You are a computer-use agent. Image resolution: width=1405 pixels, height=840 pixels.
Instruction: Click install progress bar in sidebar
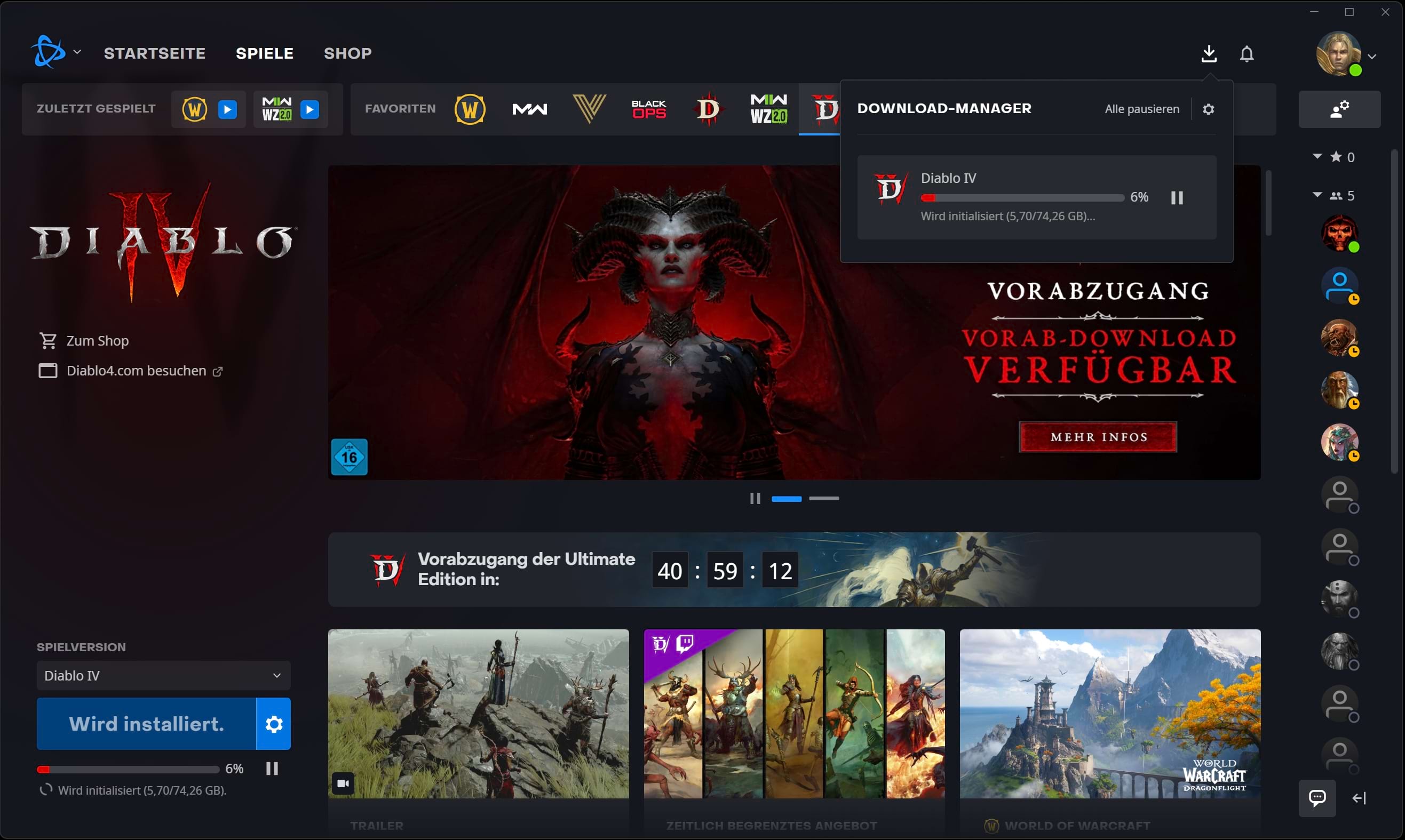point(128,769)
